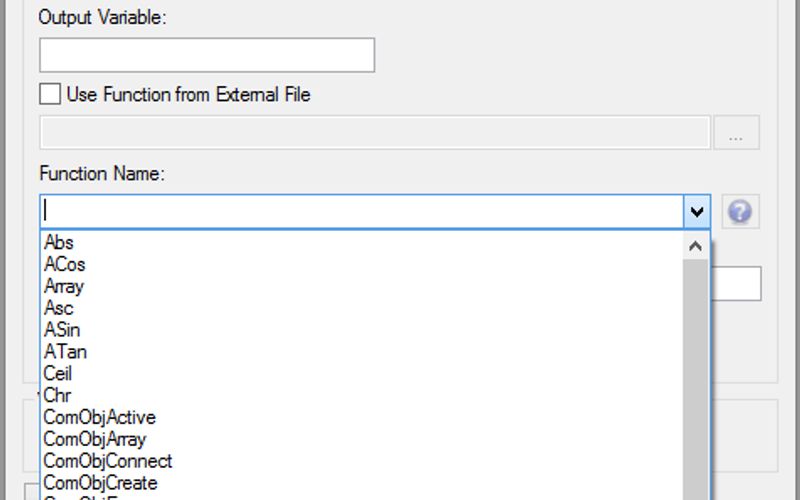
Task: Click the blue help question mark icon
Action: 741,212
